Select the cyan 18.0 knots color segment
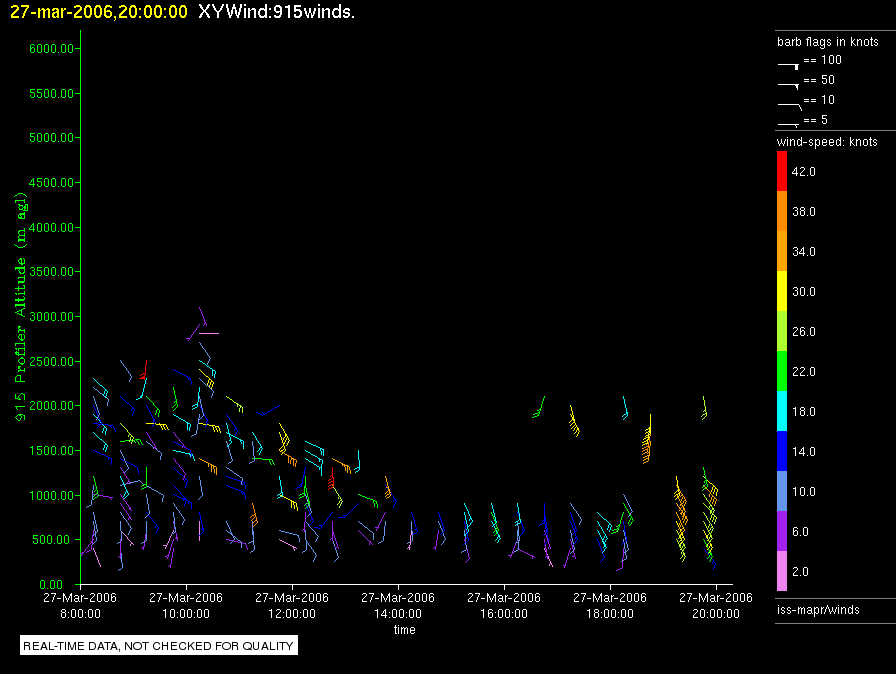The image size is (896, 674). tap(782, 412)
